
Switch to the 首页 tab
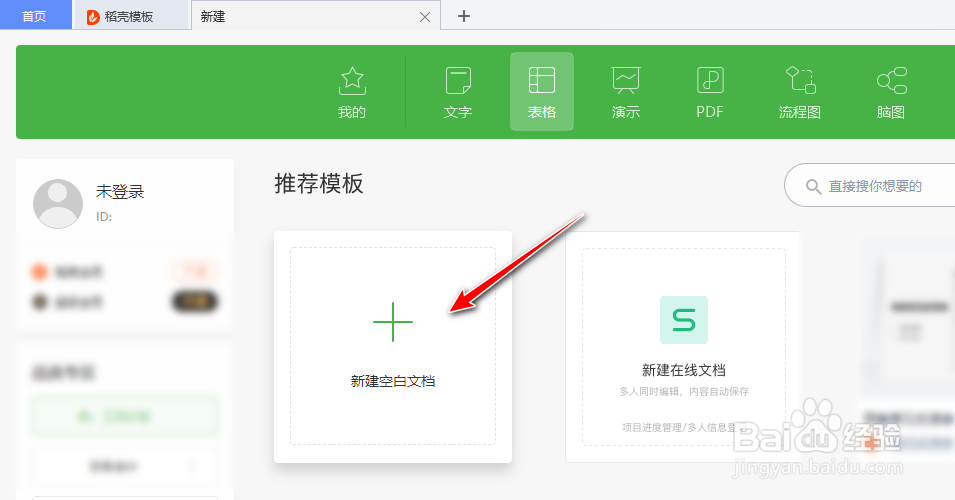click(x=35, y=15)
